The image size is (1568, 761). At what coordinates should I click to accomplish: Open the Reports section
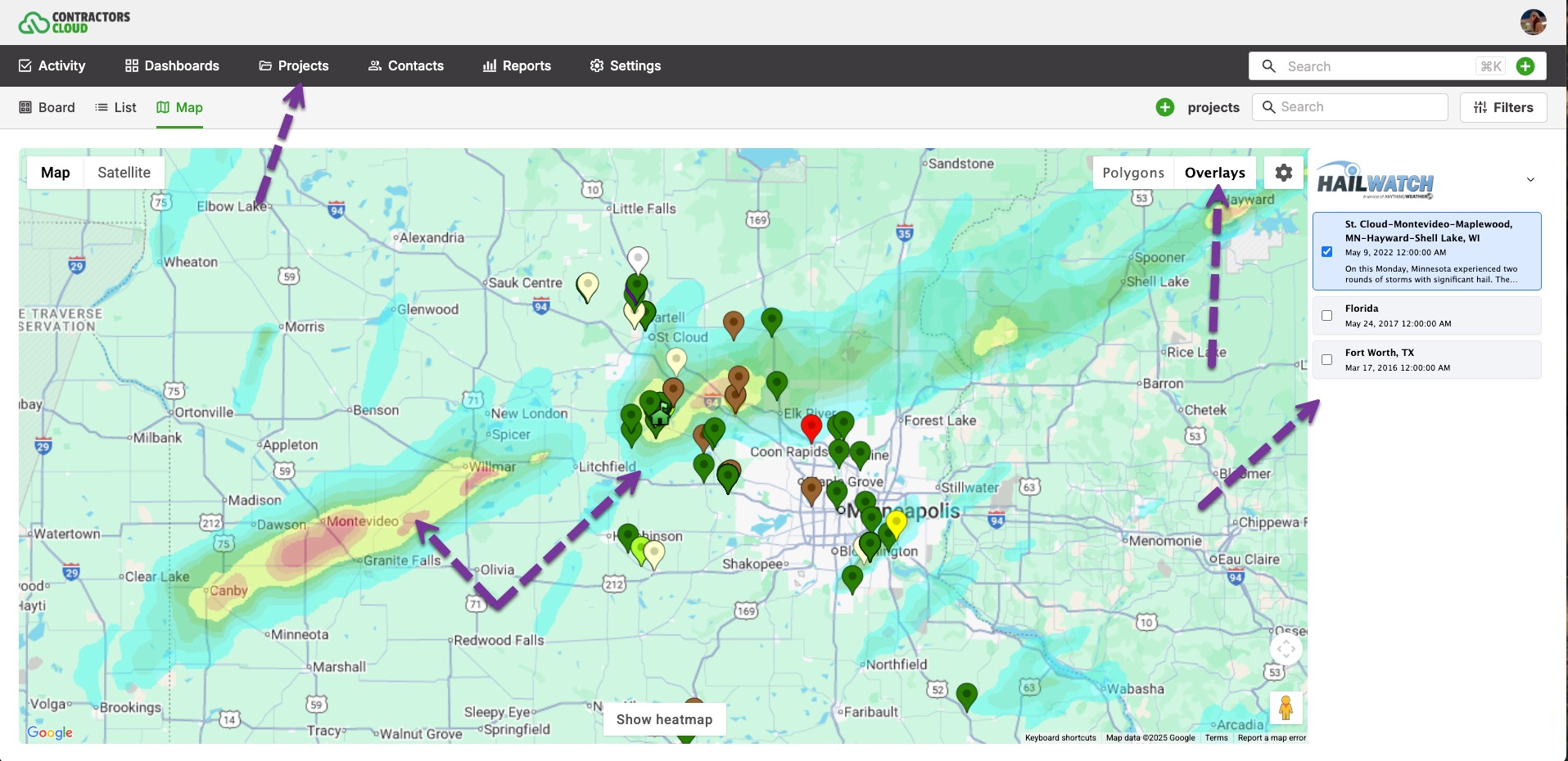[517, 65]
